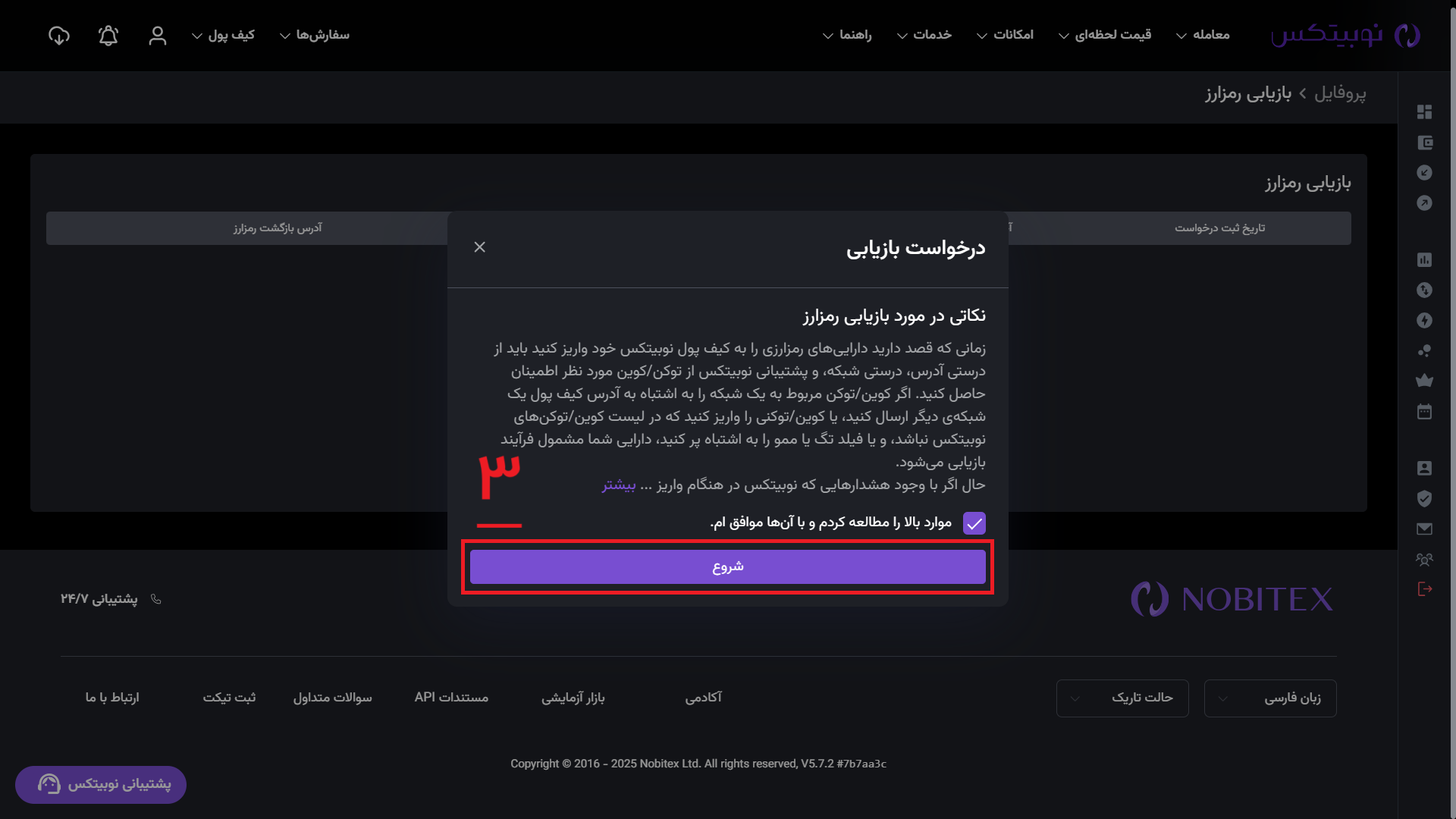Click the lightning bolt sidebar icon
This screenshot has width=1456, height=819.
coord(1424,321)
